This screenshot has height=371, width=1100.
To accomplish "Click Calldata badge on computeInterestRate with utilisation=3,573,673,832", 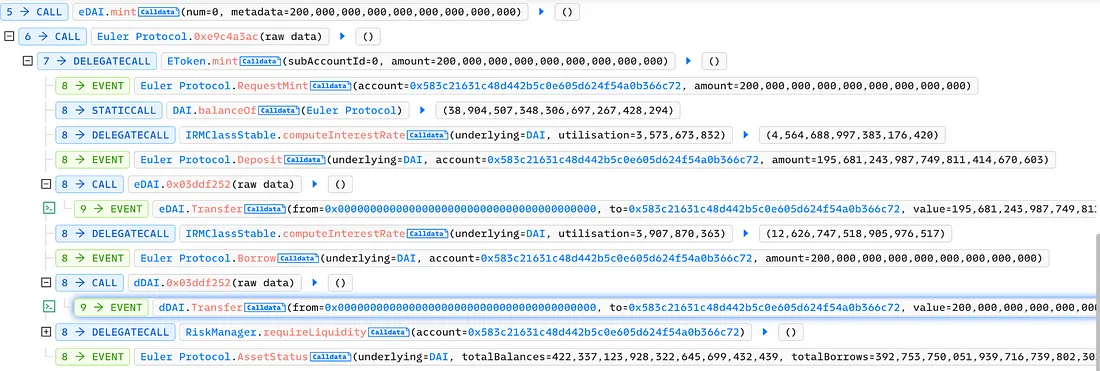I will point(428,135).
